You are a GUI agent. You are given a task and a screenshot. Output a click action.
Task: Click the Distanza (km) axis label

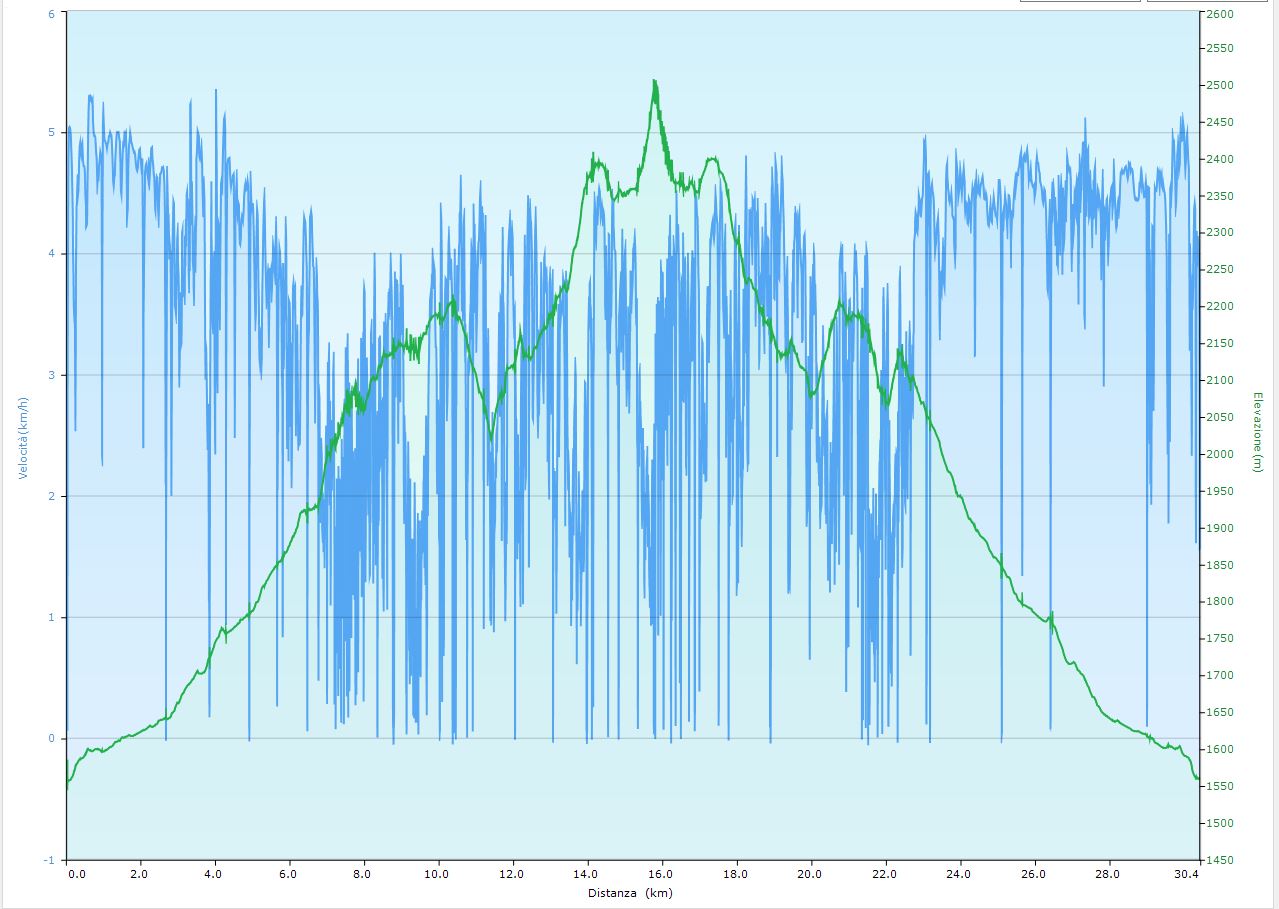click(630, 893)
